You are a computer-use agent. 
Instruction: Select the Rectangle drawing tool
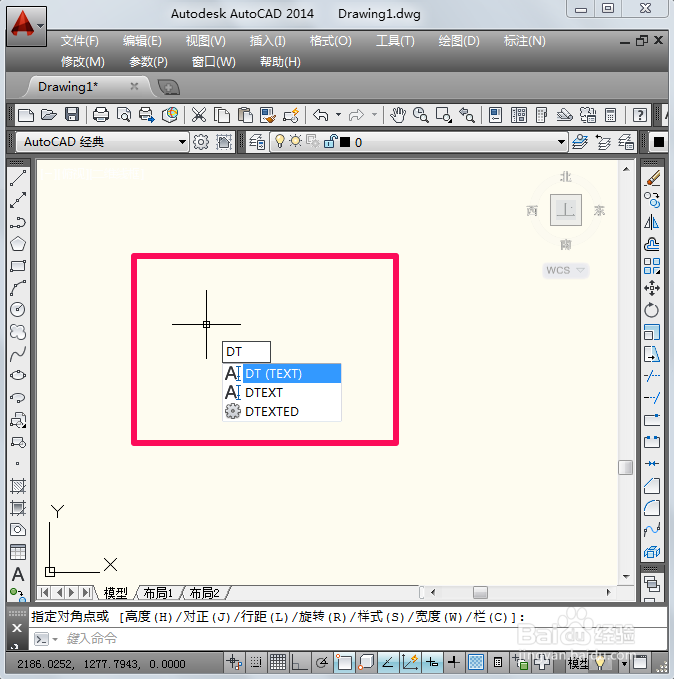click(x=18, y=266)
